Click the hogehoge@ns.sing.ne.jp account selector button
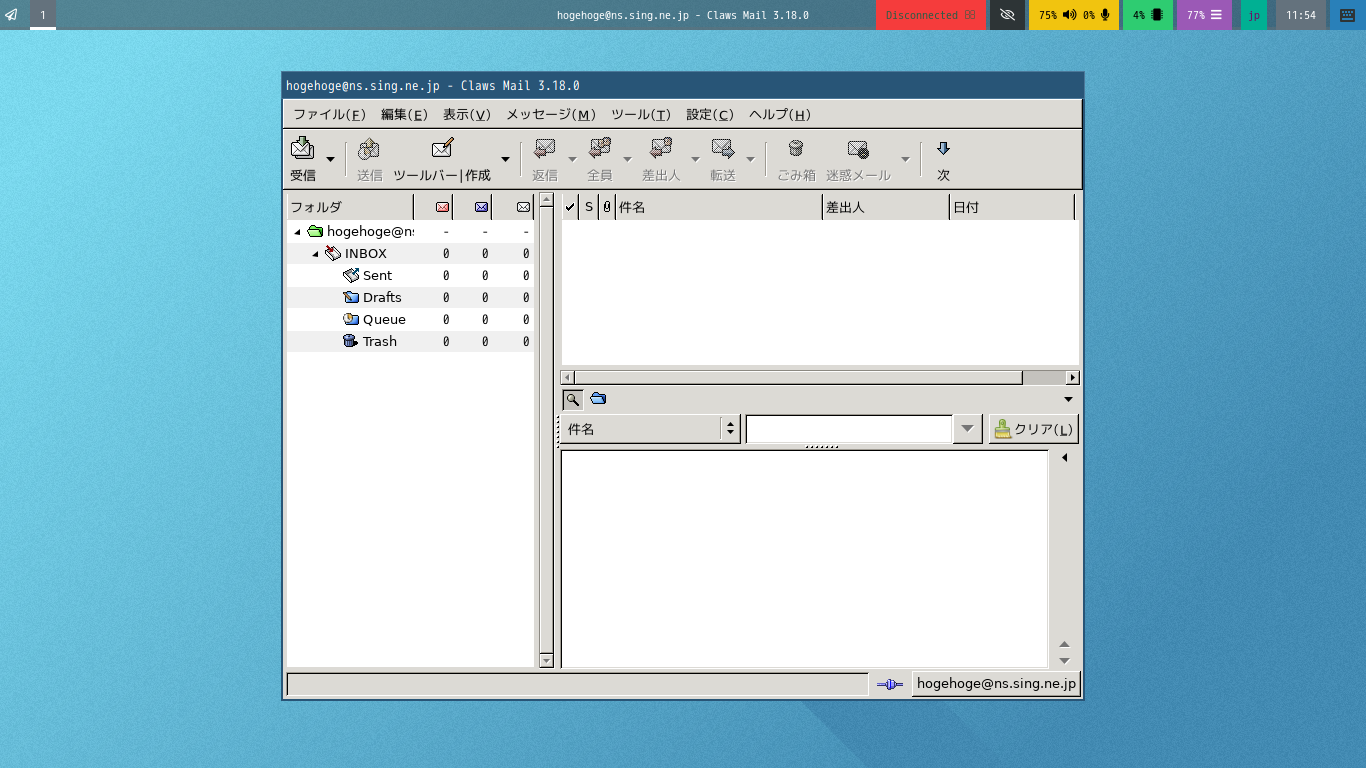 (996, 684)
